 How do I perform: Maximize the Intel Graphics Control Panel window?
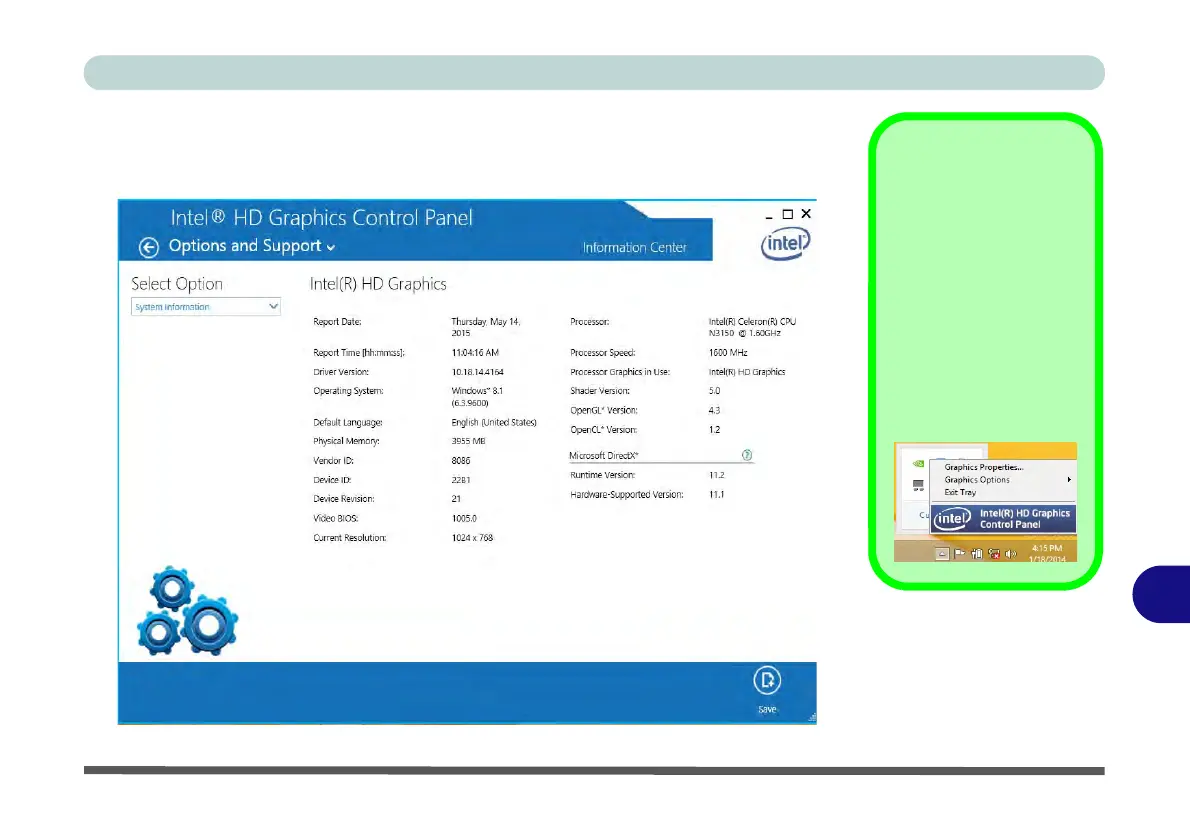click(x=788, y=215)
